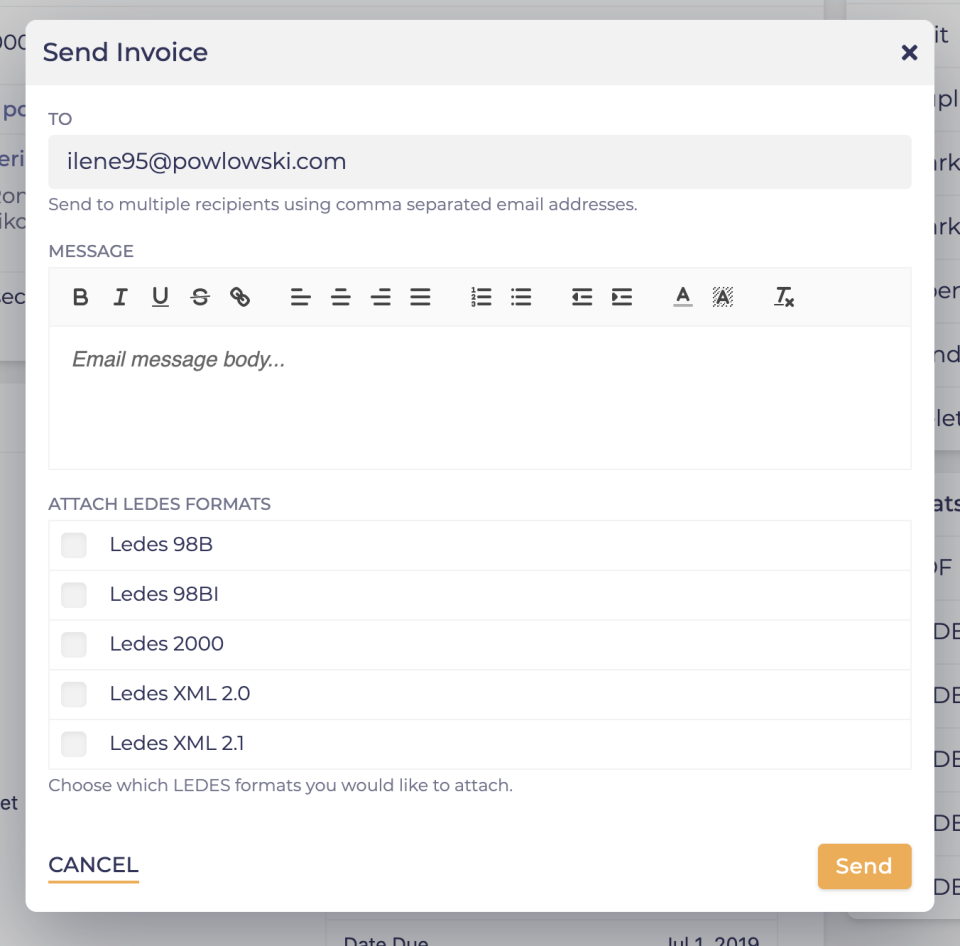Screen dimensions: 960x946
Task: Create a numbered list
Action: (x=481, y=297)
